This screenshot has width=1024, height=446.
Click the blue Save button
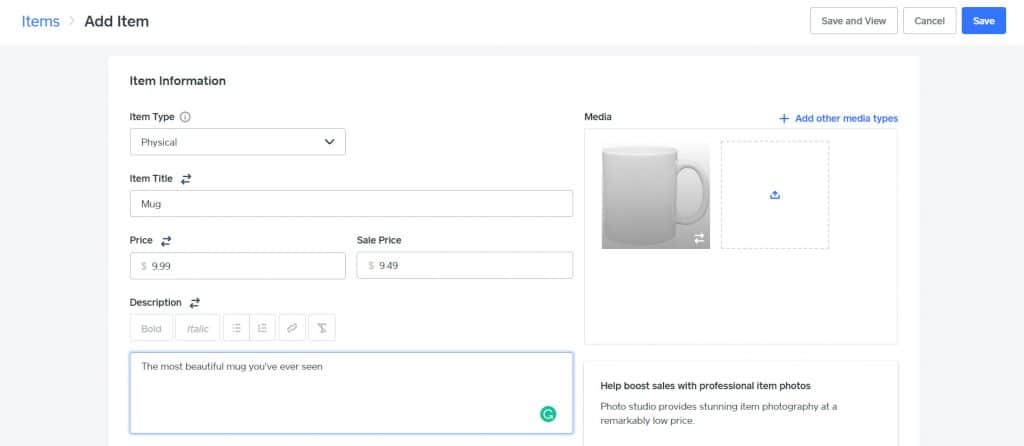(984, 21)
